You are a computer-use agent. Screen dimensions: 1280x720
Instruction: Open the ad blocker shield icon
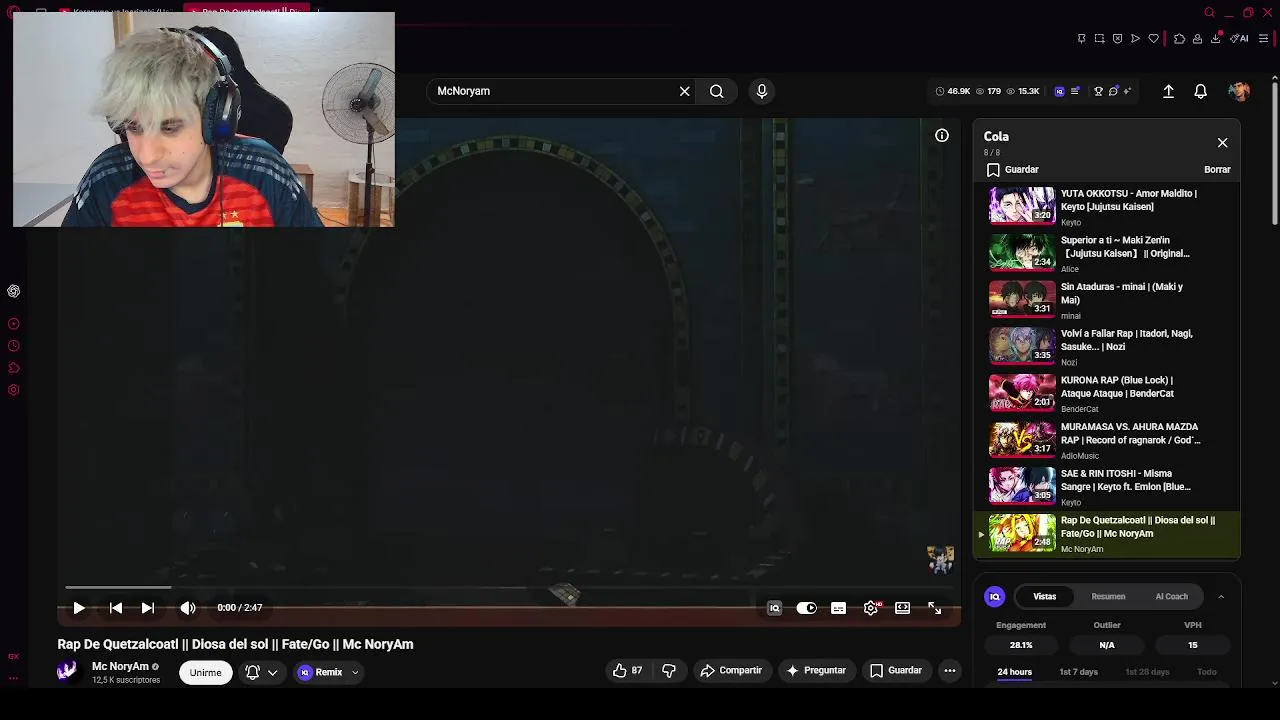1117,39
